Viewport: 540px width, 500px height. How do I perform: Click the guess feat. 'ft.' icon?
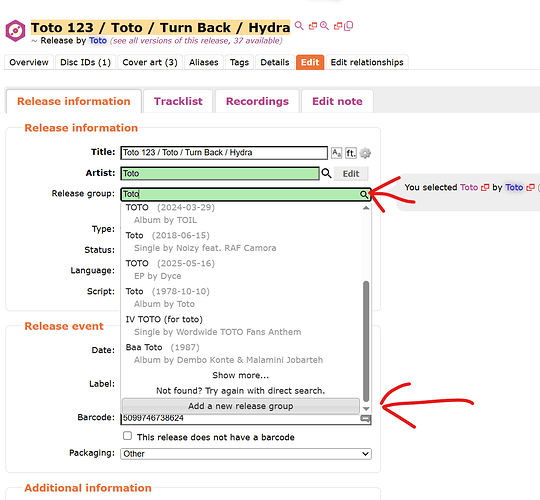tap(351, 153)
